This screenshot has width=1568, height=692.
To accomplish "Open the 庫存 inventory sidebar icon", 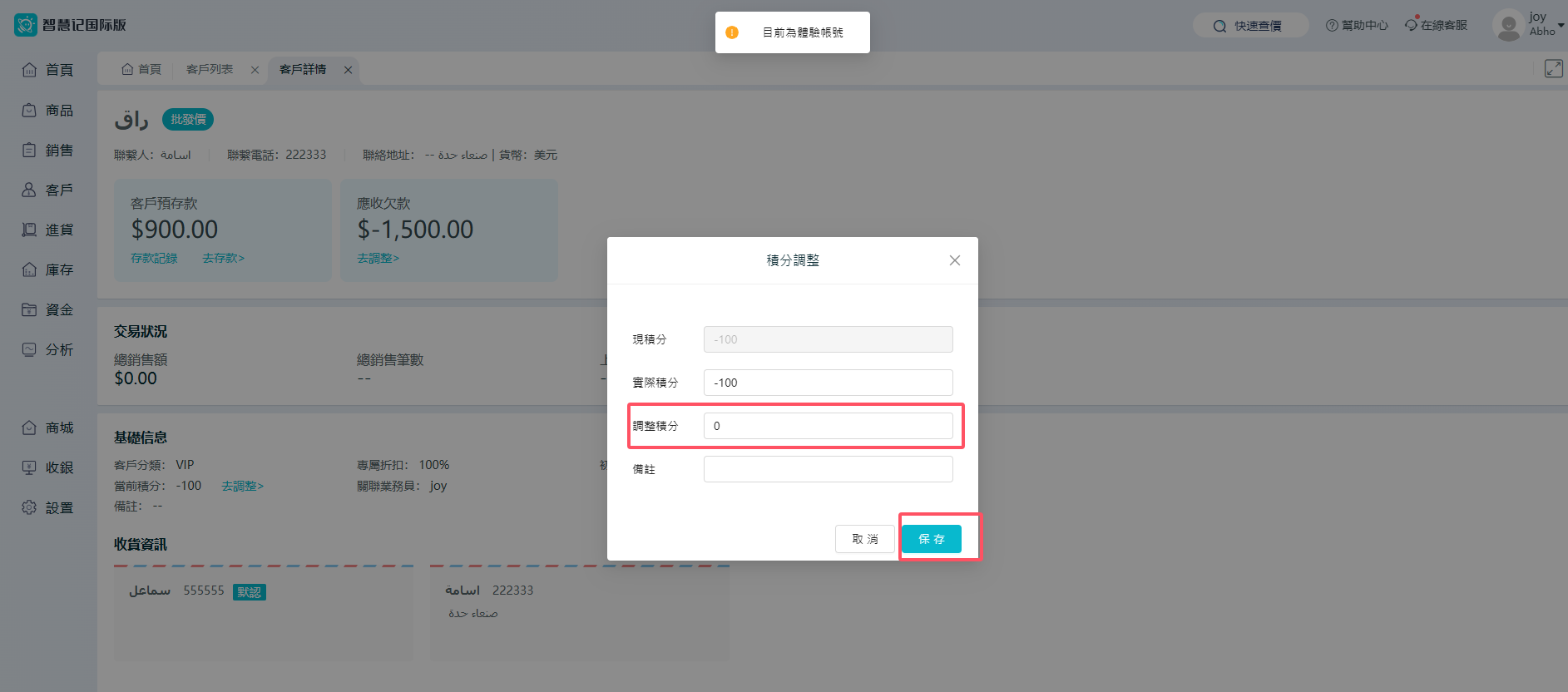I will click(29, 269).
